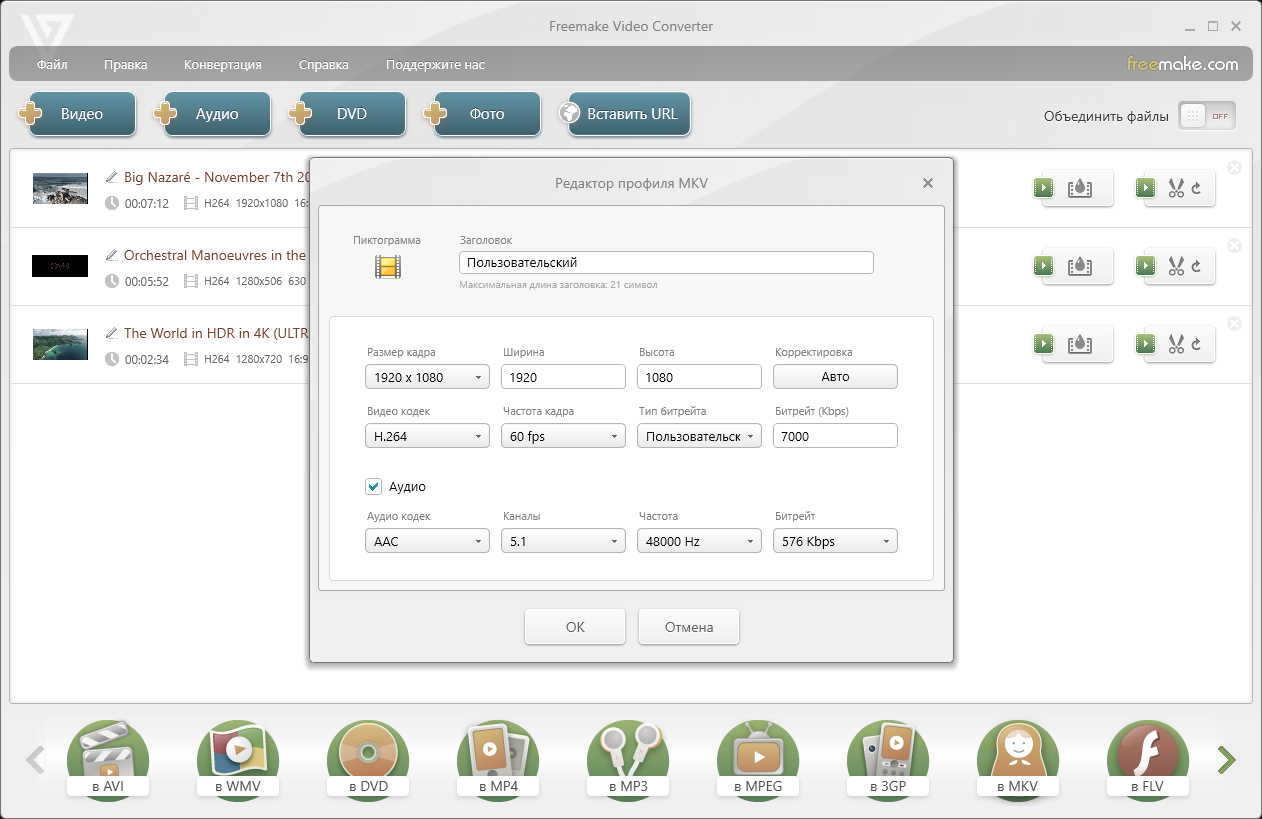1262x819 pixels.
Task: Choose the 'в FLV' flash icon
Action: click(1147, 758)
